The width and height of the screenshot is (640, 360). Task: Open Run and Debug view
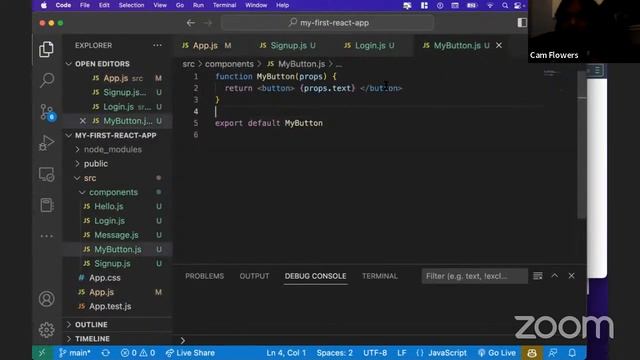coord(47,143)
